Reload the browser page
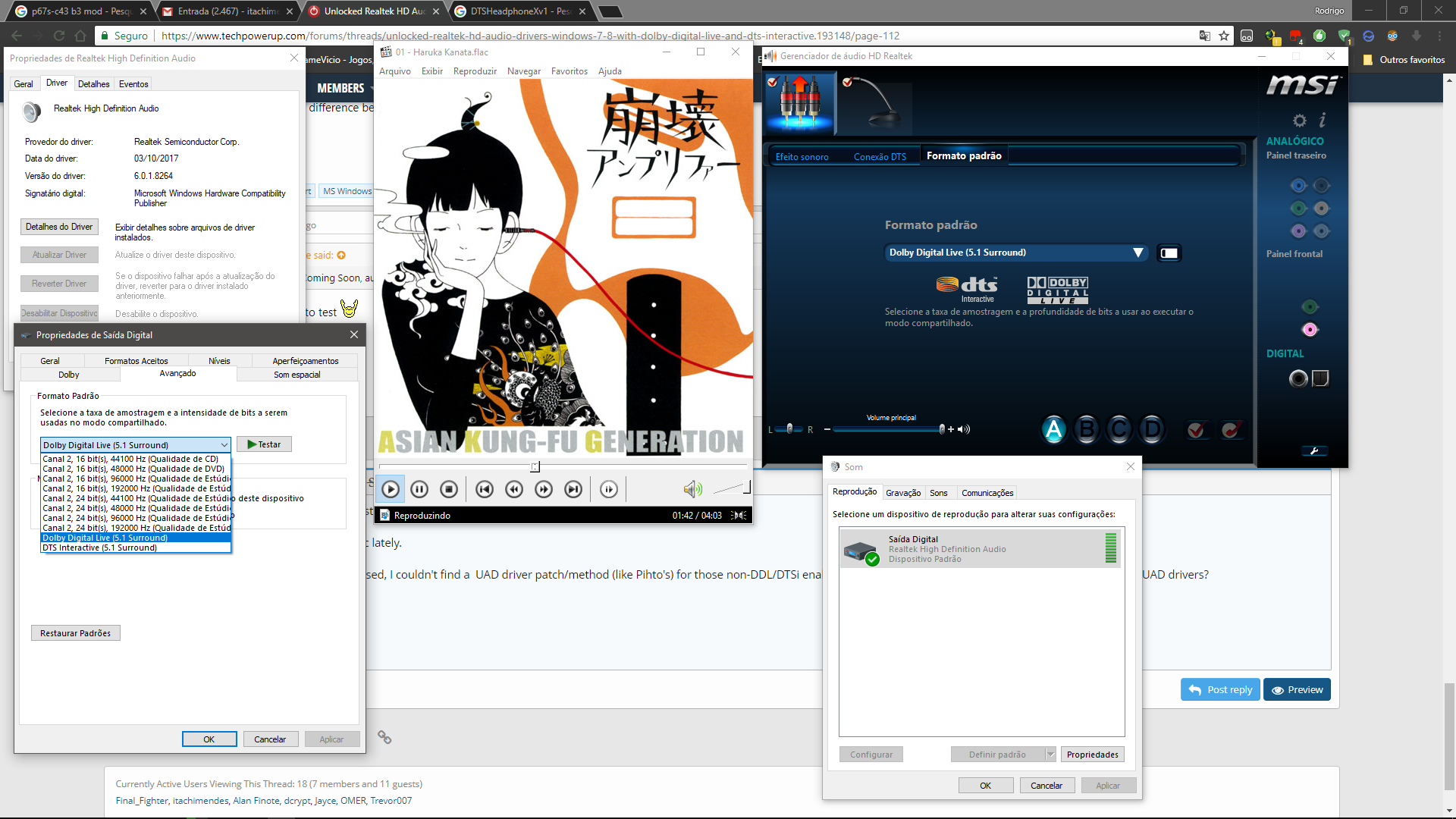The height and width of the screenshot is (819, 1456). point(59,36)
